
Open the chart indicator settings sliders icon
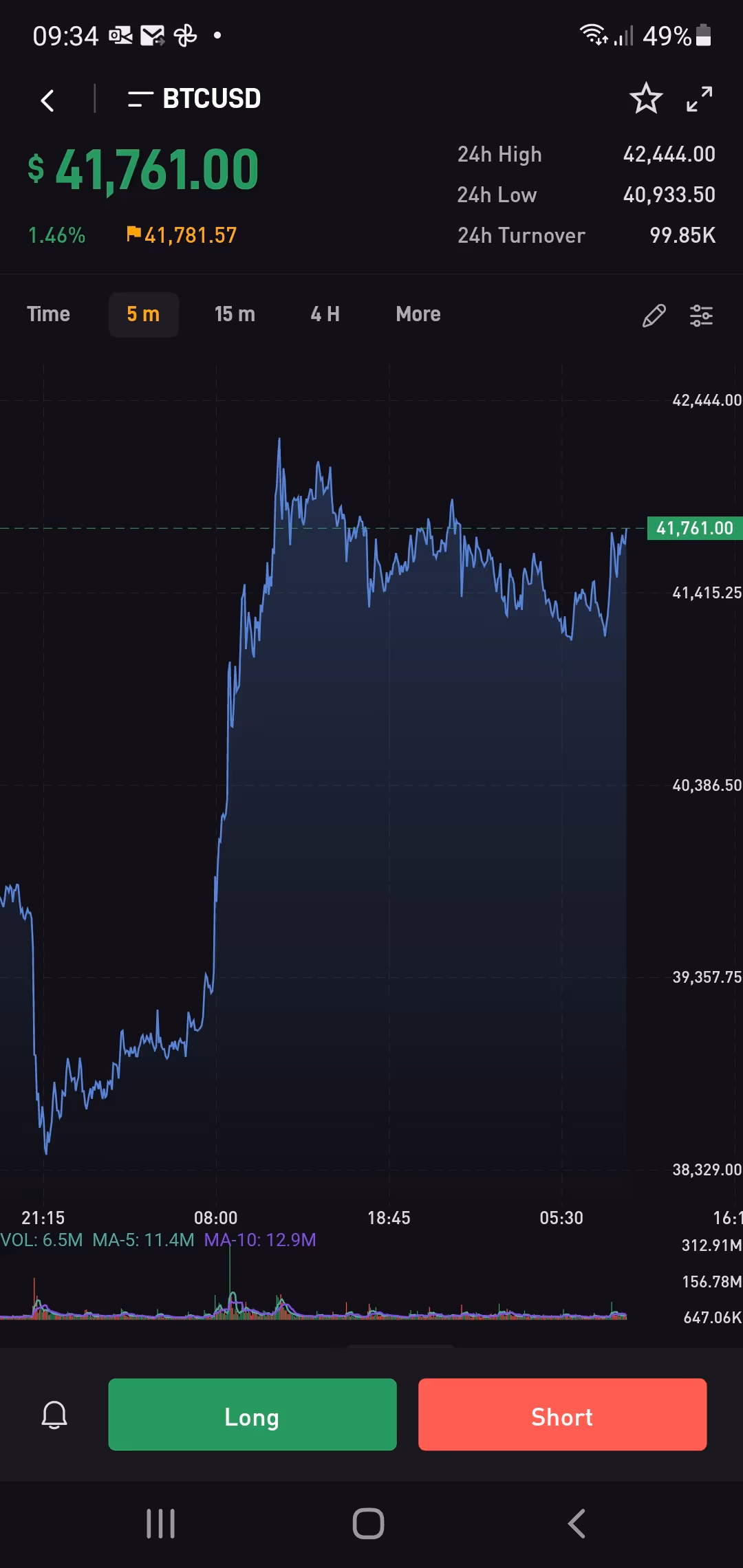click(701, 316)
